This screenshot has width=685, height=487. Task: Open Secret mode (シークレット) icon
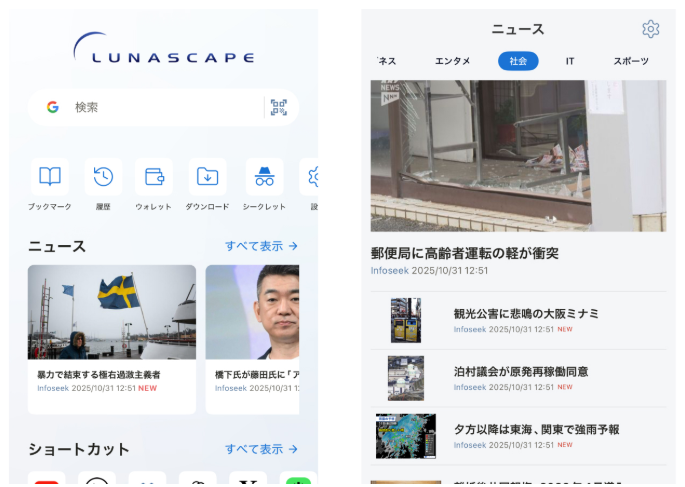[264, 177]
